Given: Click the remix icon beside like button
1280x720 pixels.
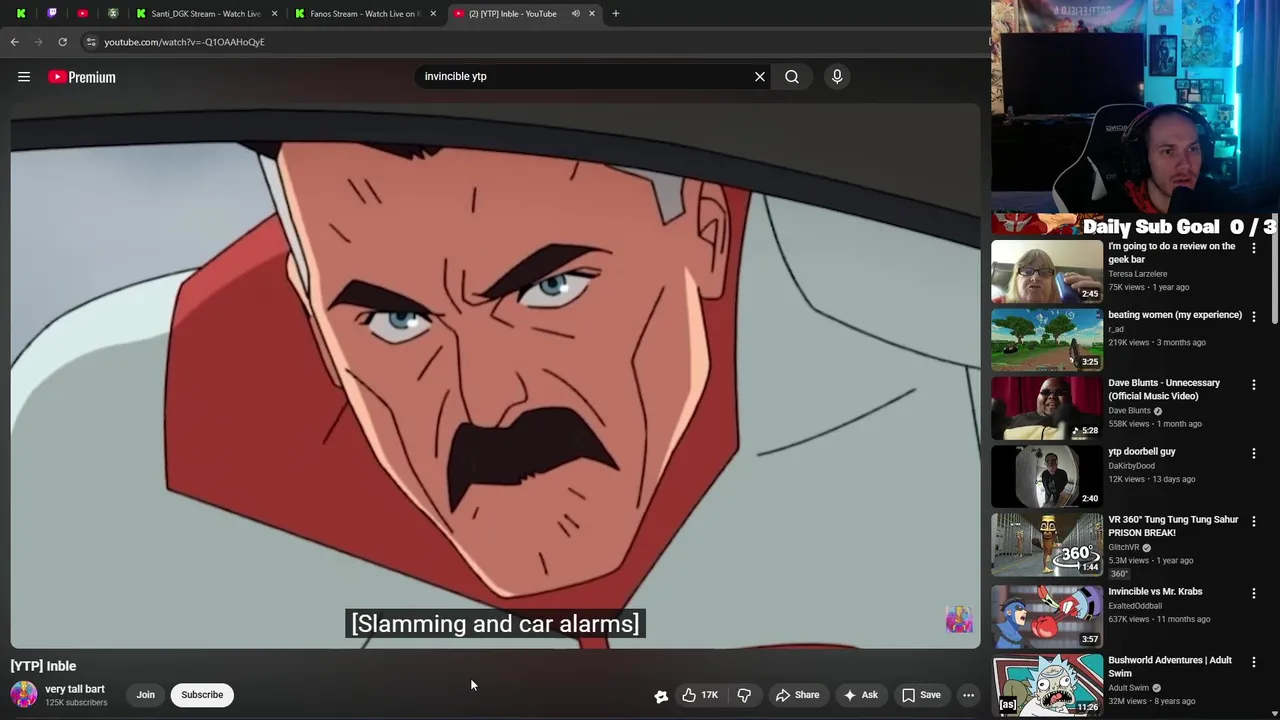Looking at the screenshot, I should click(661, 696).
